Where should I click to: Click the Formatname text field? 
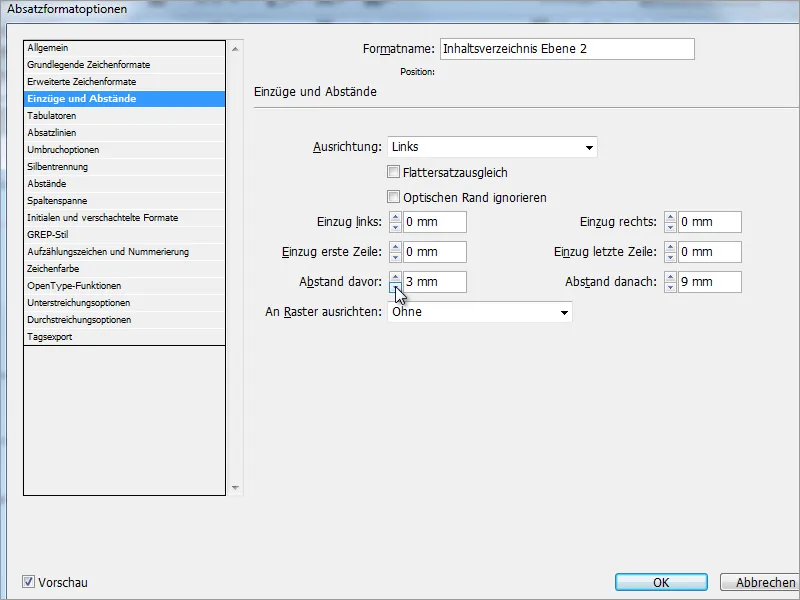pos(567,49)
